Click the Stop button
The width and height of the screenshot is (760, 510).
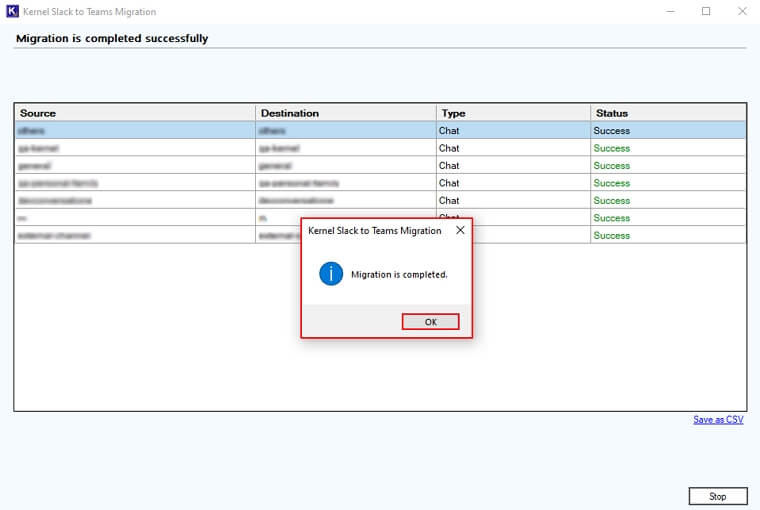(x=718, y=496)
